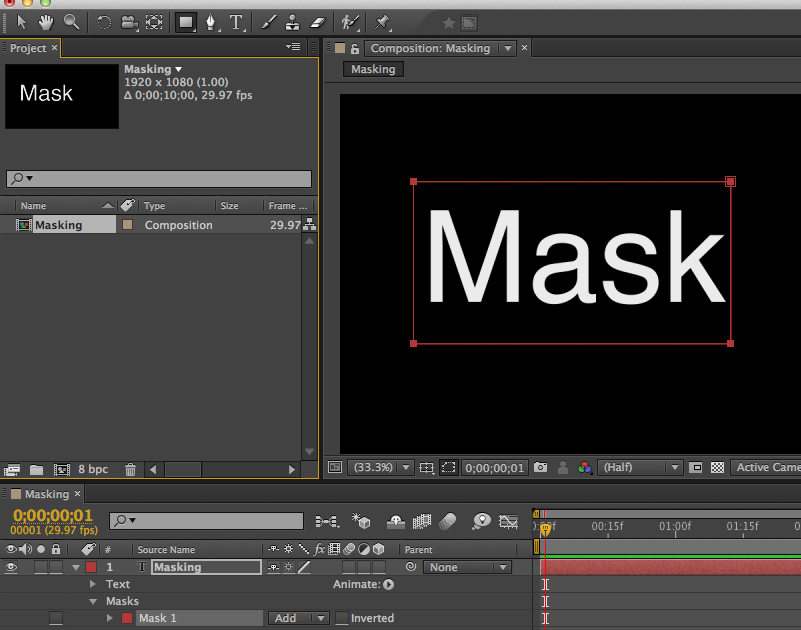Activate the Puppet Pin tool
This screenshot has width=801, height=630.
[382, 21]
